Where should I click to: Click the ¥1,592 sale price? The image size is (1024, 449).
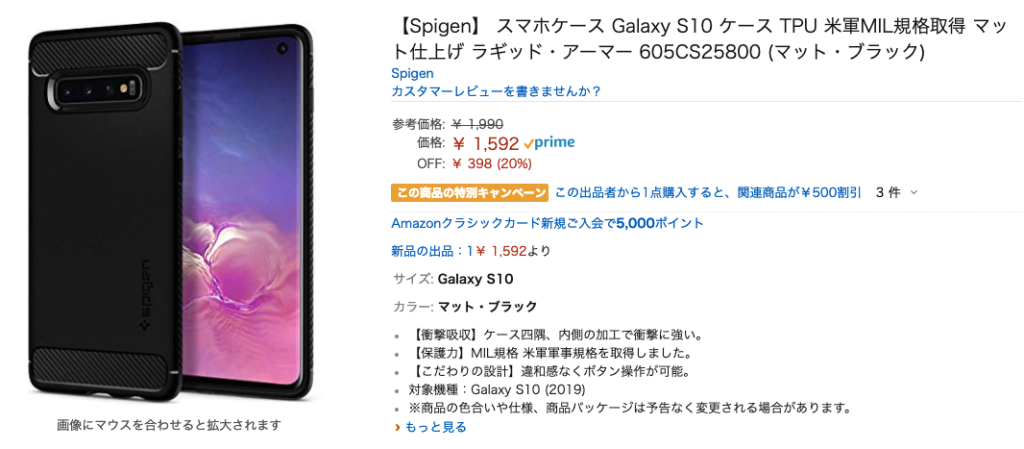485,144
